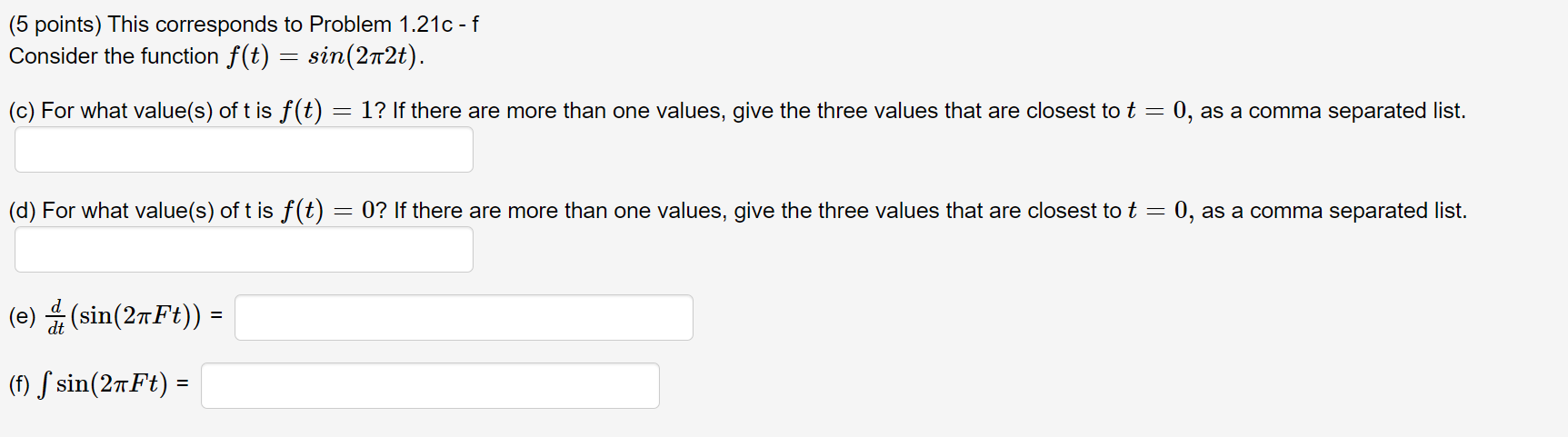
Task: Click the answer box for part (c)
Action: (244, 149)
